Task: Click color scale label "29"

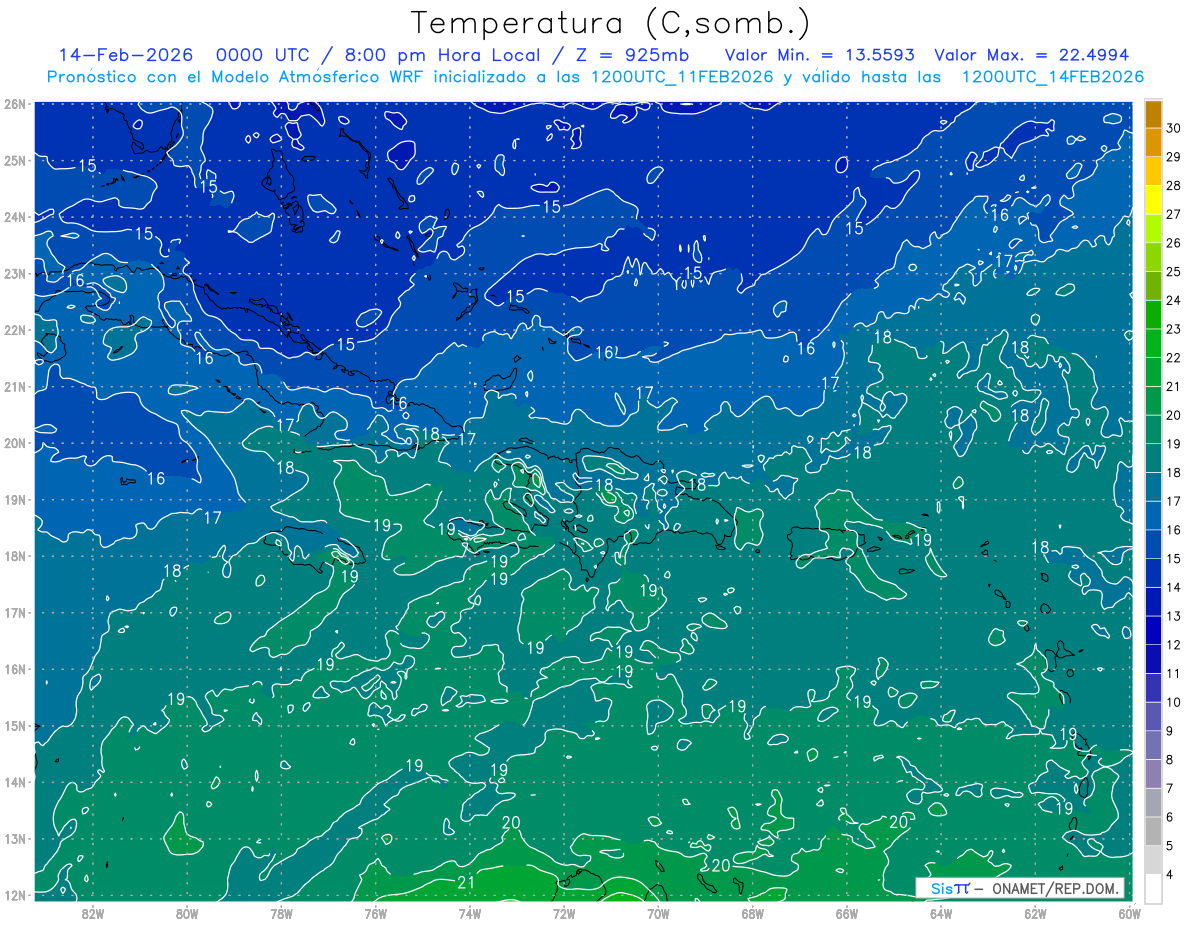Action: coord(1174,157)
